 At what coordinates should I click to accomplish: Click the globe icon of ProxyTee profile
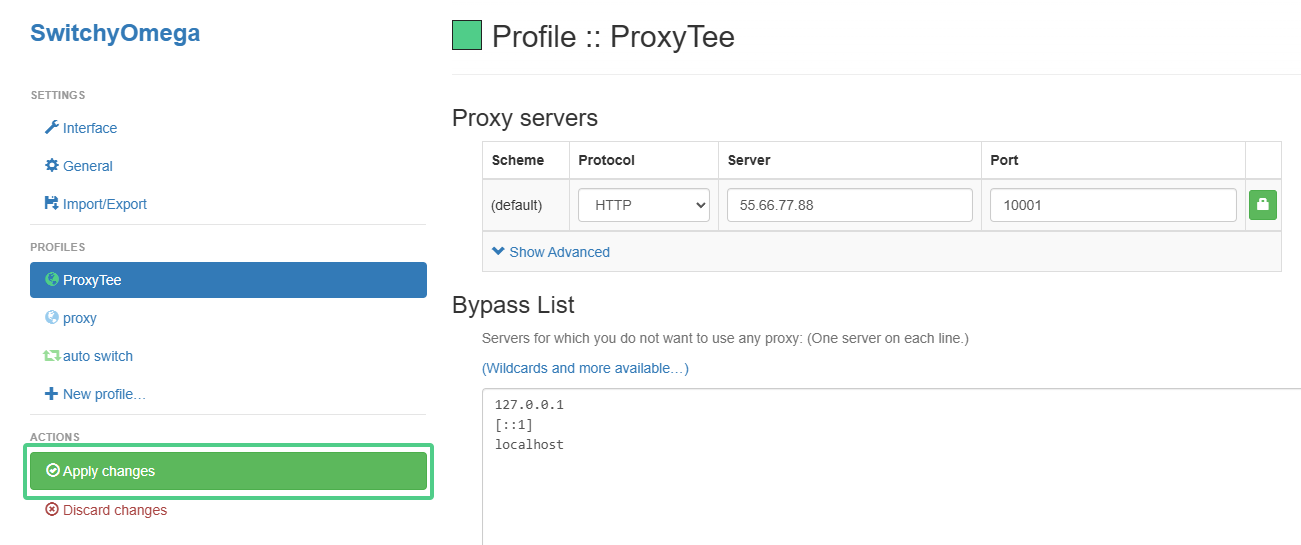(x=52, y=280)
